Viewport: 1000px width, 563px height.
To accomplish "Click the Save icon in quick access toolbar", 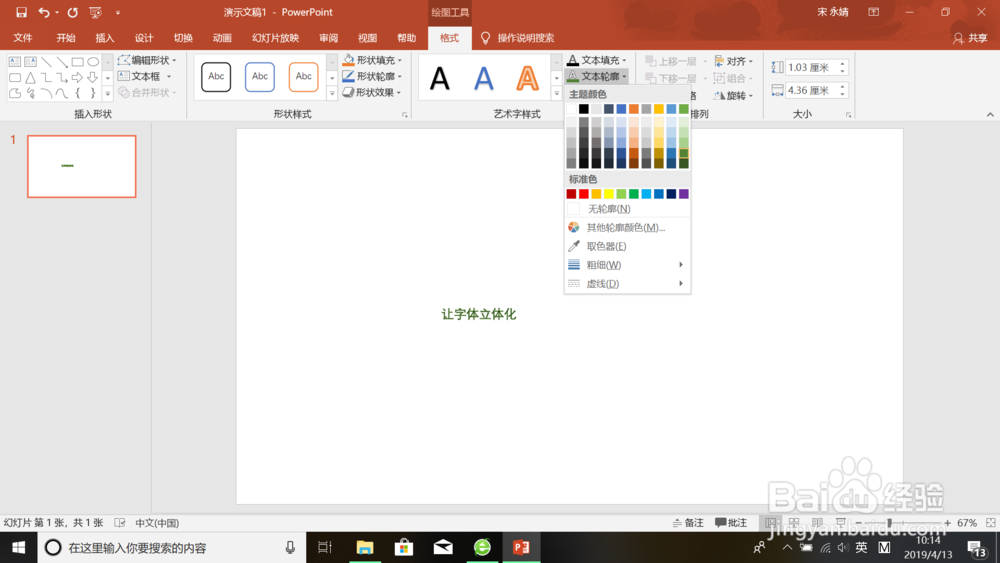I will pos(21,12).
